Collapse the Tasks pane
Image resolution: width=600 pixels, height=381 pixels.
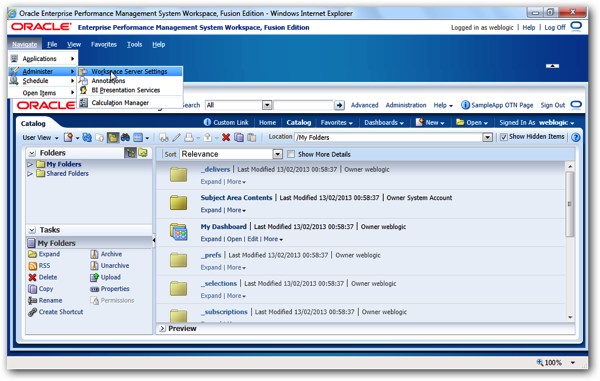tap(32, 230)
